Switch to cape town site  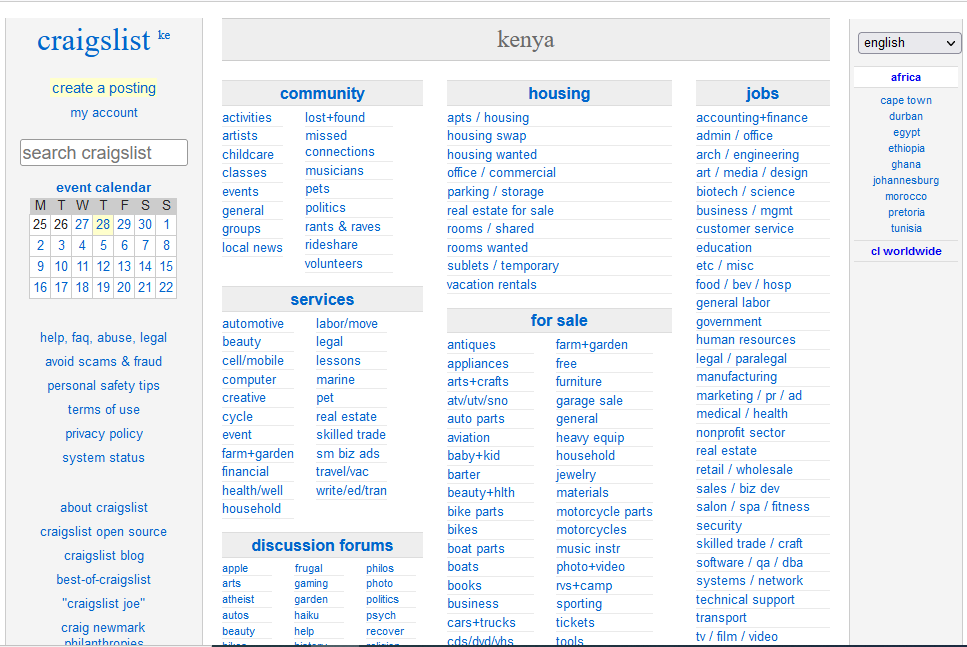905,101
